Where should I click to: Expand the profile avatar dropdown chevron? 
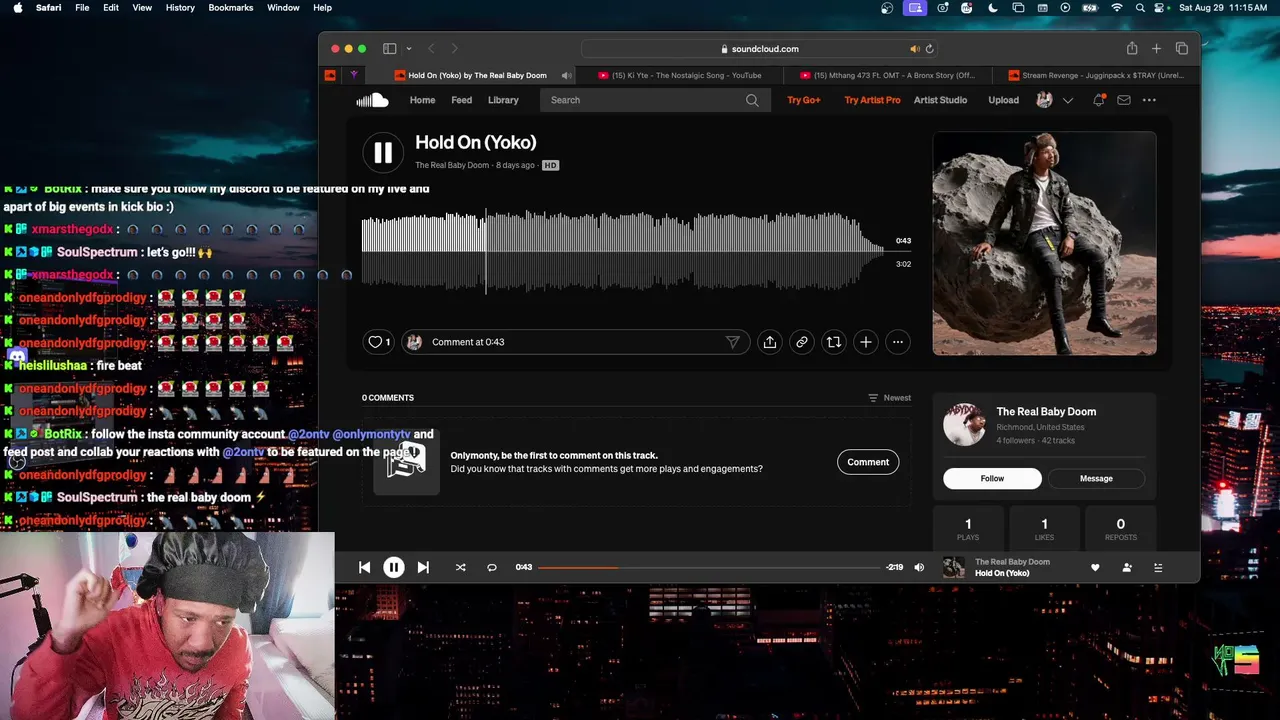[1067, 100]
